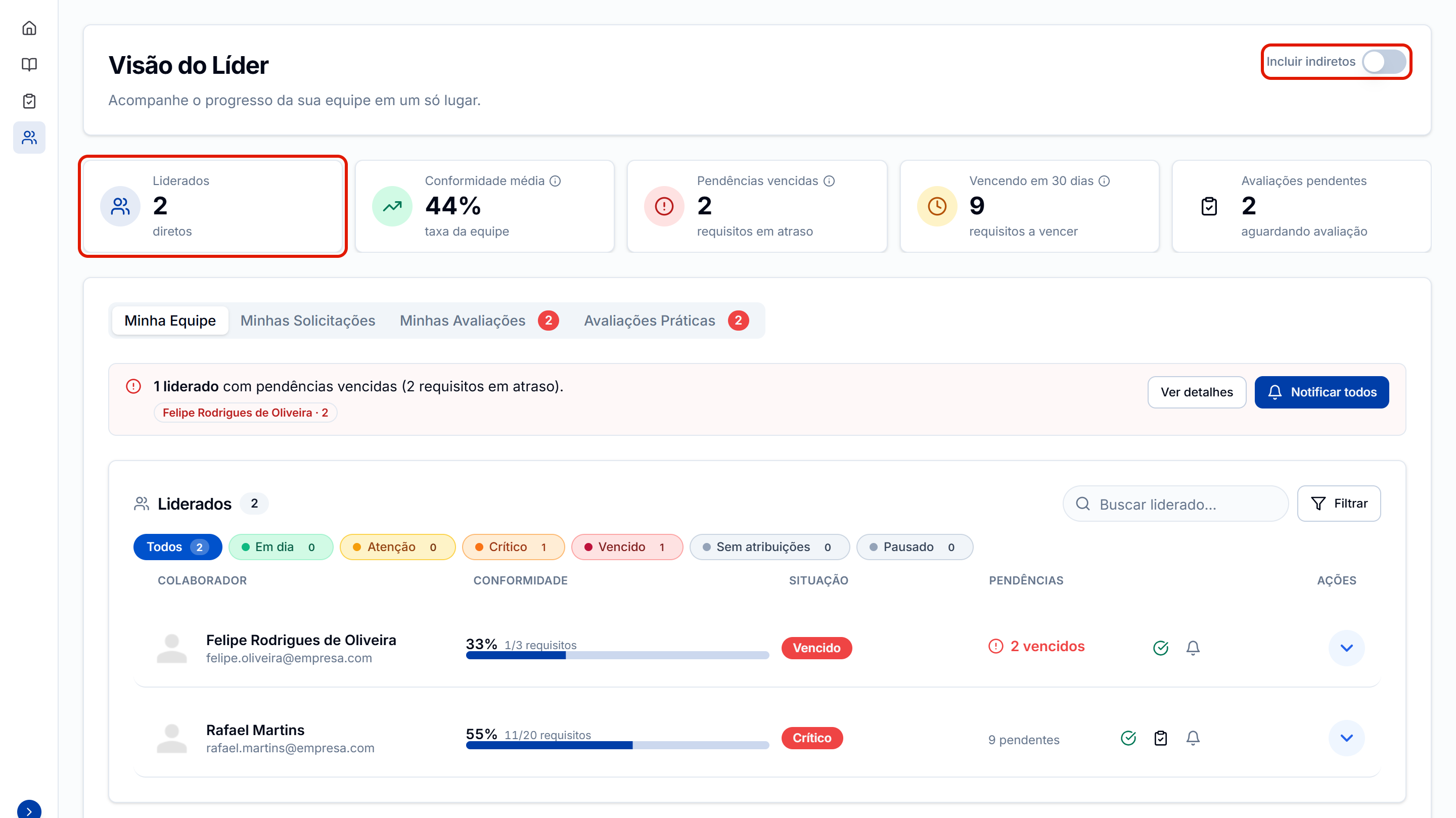
Task: Toggle the Incluir indiretos switch
Action: click(1383, 62)
